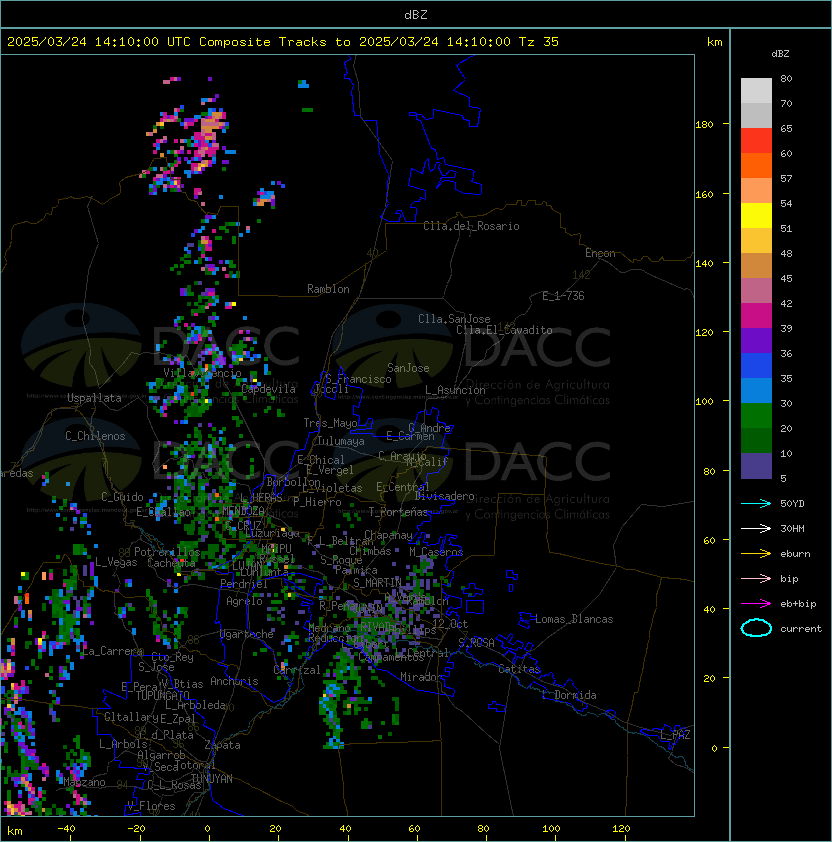832x842 pixels.
Task: Click the cyan ellipse current-track icon
Action: point(756,628)
